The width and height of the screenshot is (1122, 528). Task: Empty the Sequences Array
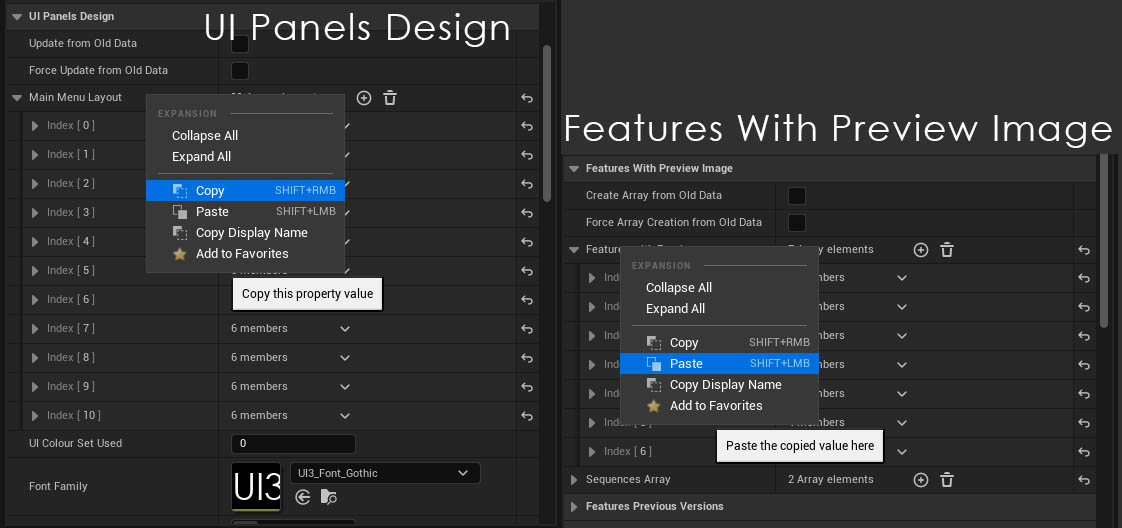(x=947, y=479)
